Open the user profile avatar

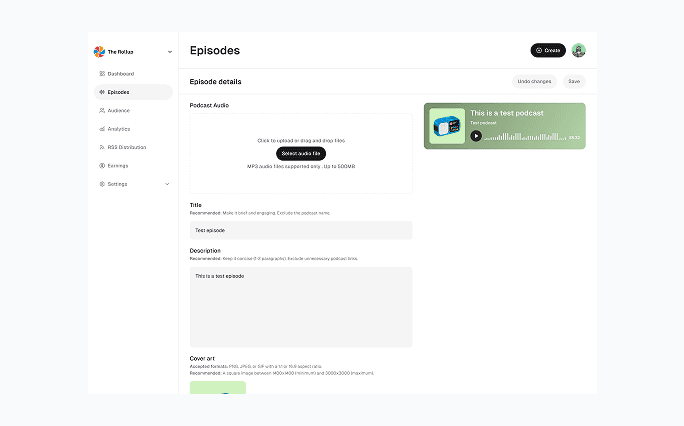(x=579, y=50)
